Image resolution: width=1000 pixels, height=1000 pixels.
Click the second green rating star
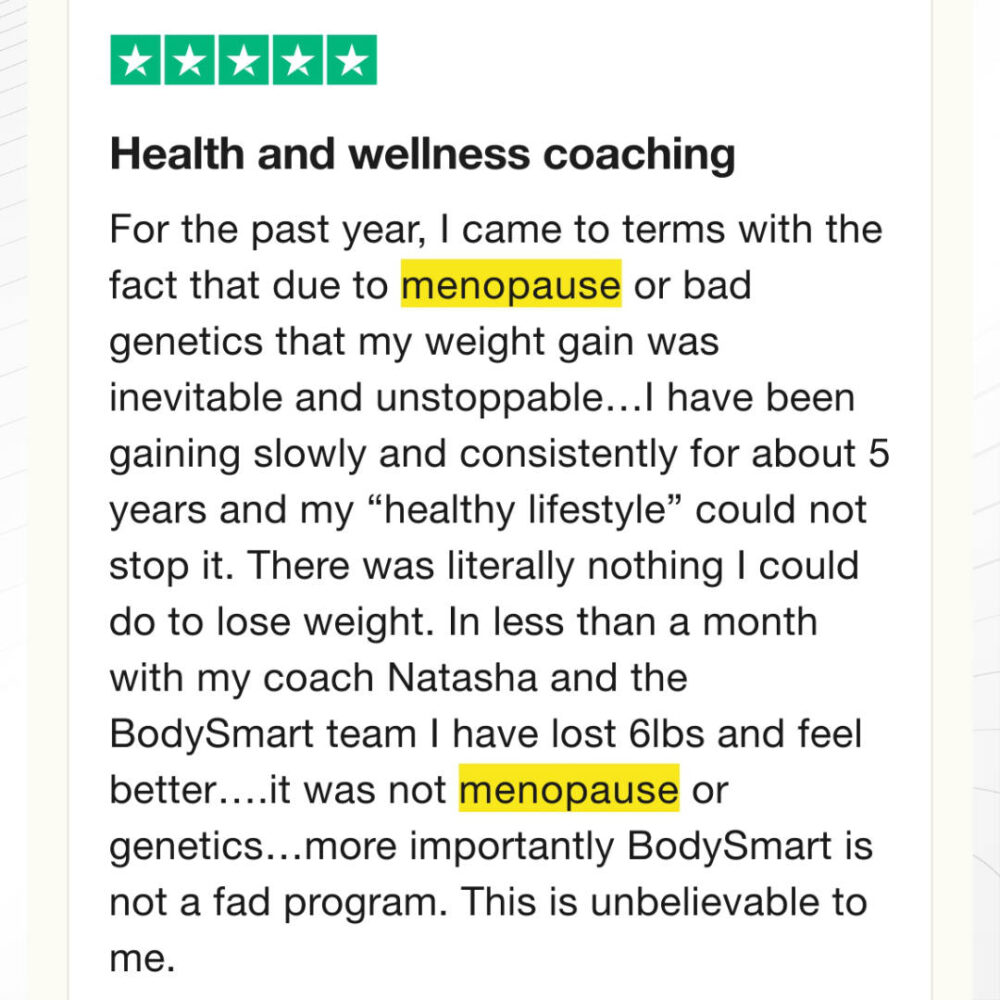[189, 60]
